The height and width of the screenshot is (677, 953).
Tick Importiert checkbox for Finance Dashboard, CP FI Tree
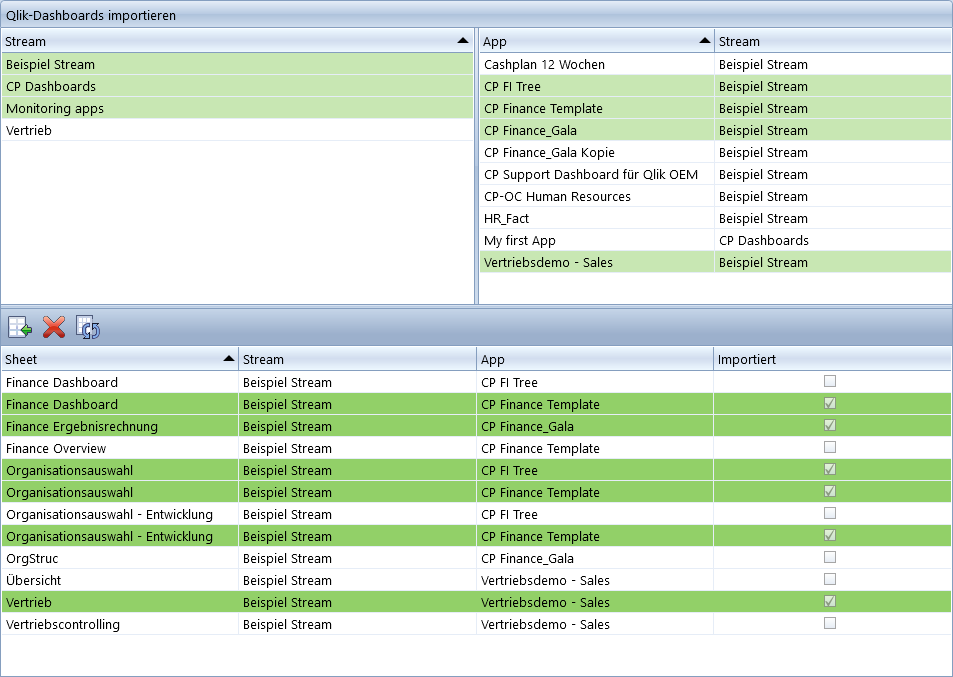coord(830,381)
